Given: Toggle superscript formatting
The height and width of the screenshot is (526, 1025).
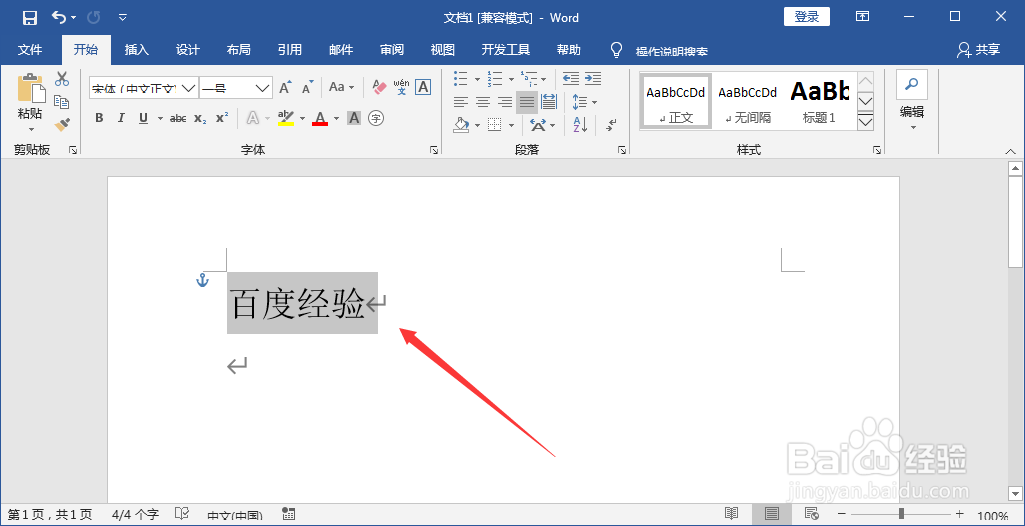Looking at the screenshot, I should coord(222,118).
